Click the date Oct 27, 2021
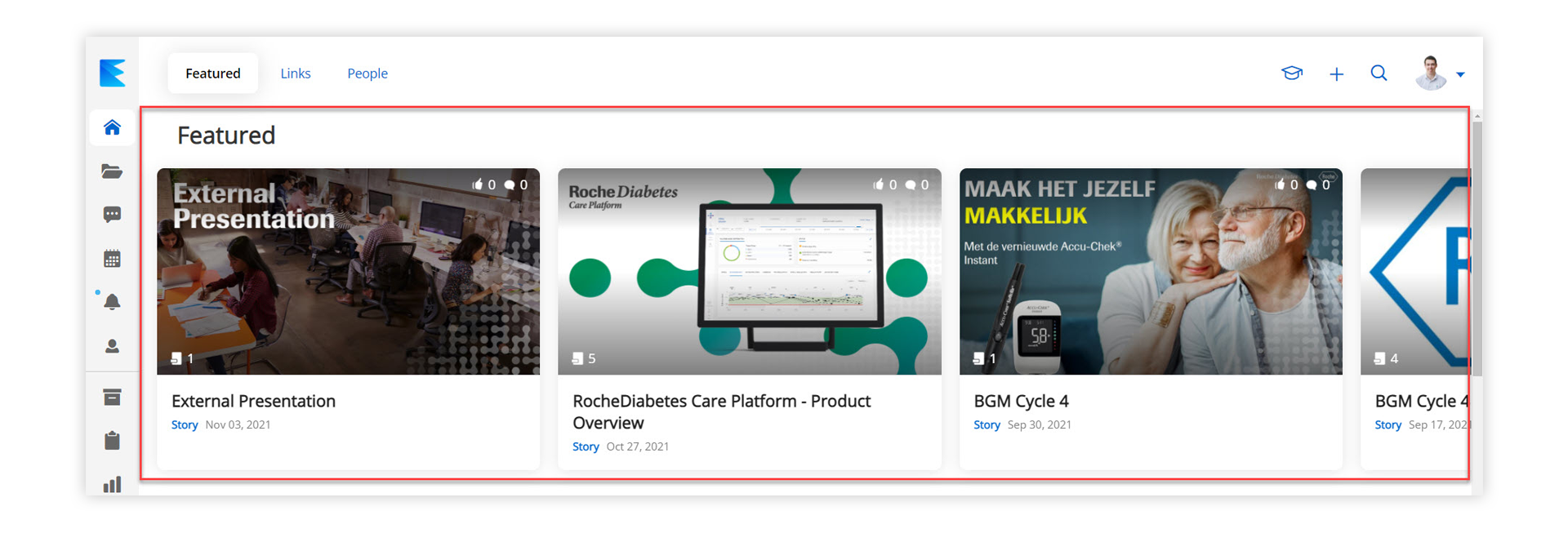This screenshot has width=1568, height=542. [638, 446]
